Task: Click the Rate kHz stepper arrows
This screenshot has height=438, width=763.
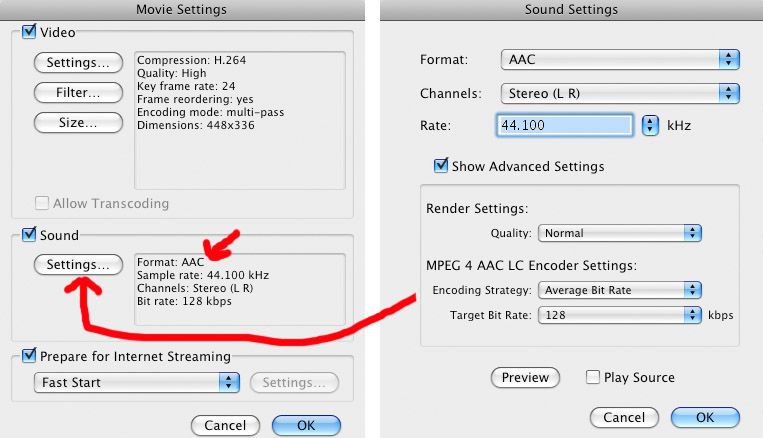Action: pos(650,126)
